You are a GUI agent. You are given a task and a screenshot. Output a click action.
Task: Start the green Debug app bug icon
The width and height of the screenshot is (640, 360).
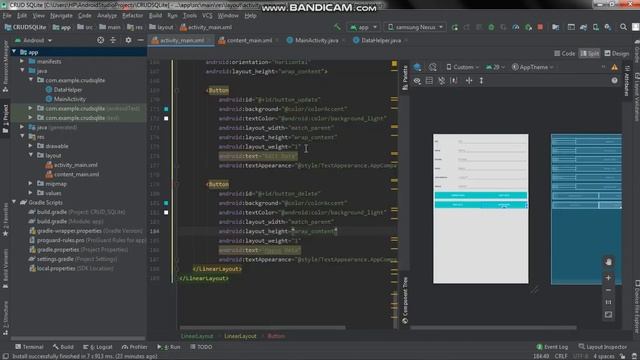click(x=491, y=27)
